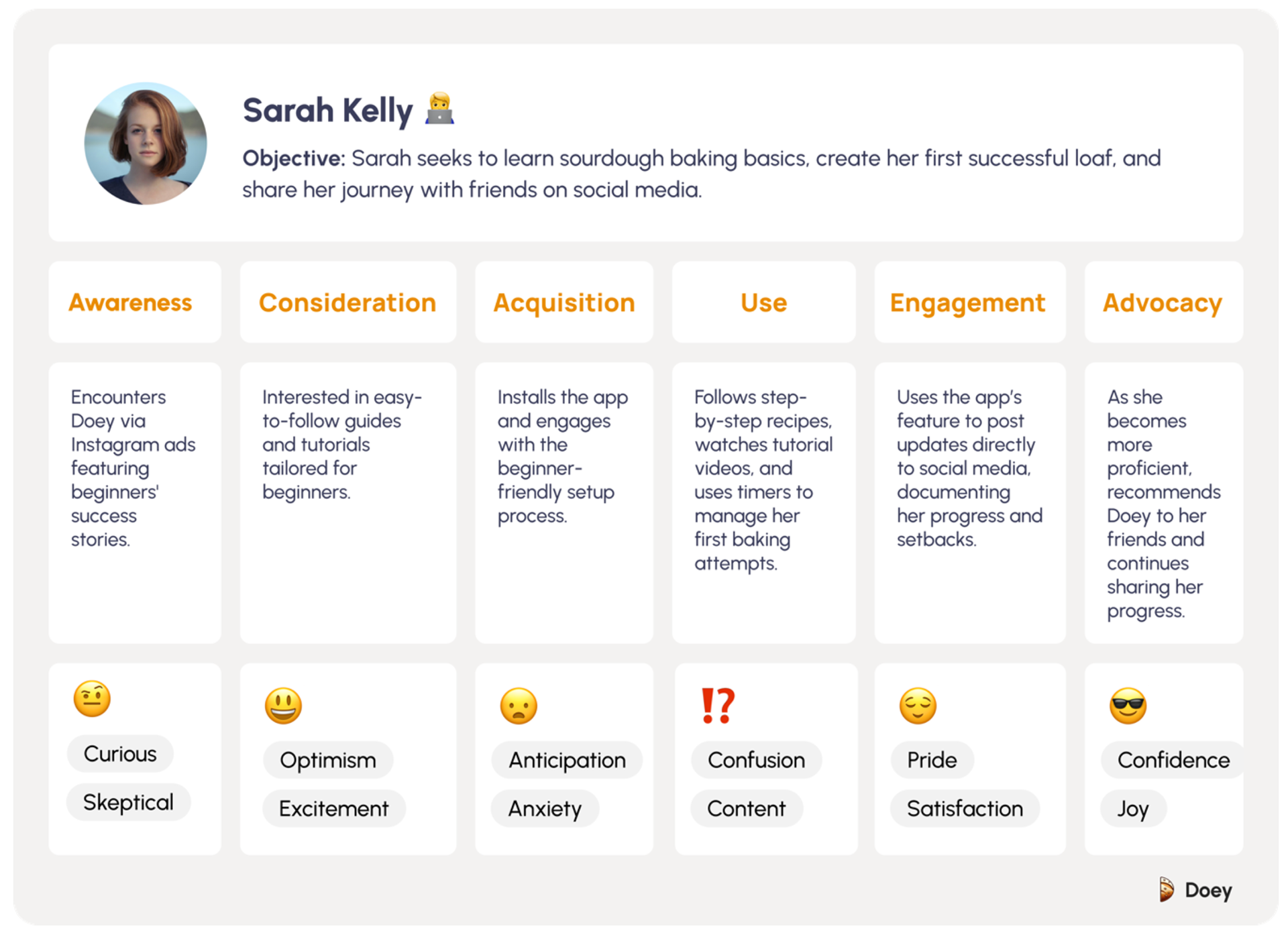Image resolution: width=1288 pixels, height=933 pixels.
Task: Select the Consideration stage header
Action: pos(348,303)
